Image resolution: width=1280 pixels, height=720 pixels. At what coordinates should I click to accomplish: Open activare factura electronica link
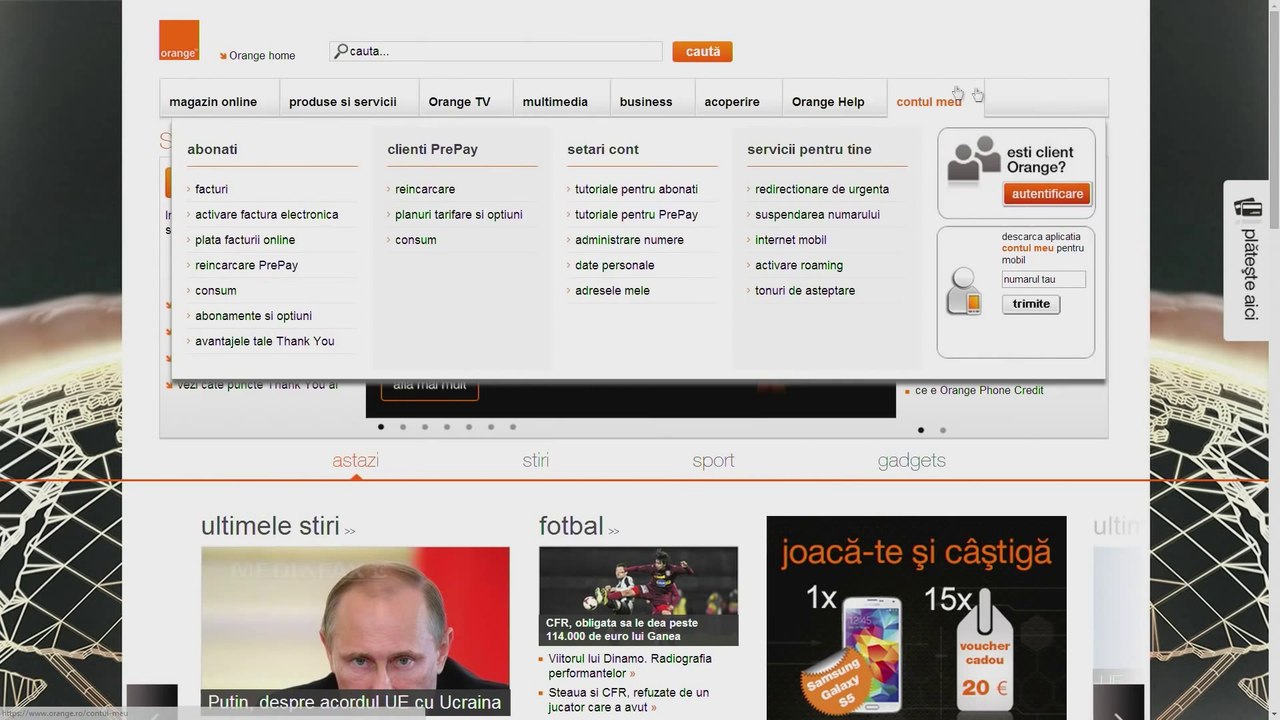pos(267,214)
